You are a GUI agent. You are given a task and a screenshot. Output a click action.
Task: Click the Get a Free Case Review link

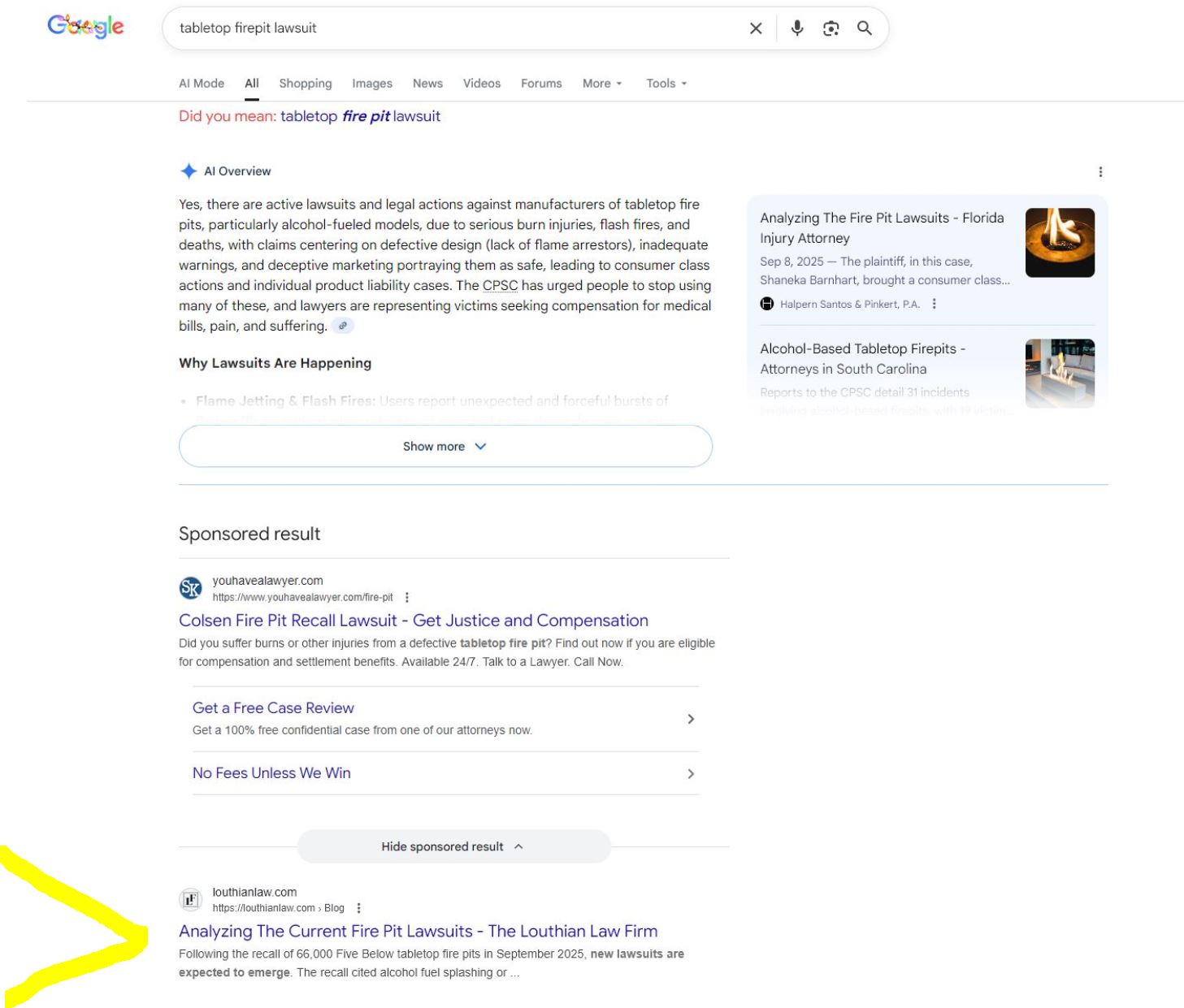point(273,707)
